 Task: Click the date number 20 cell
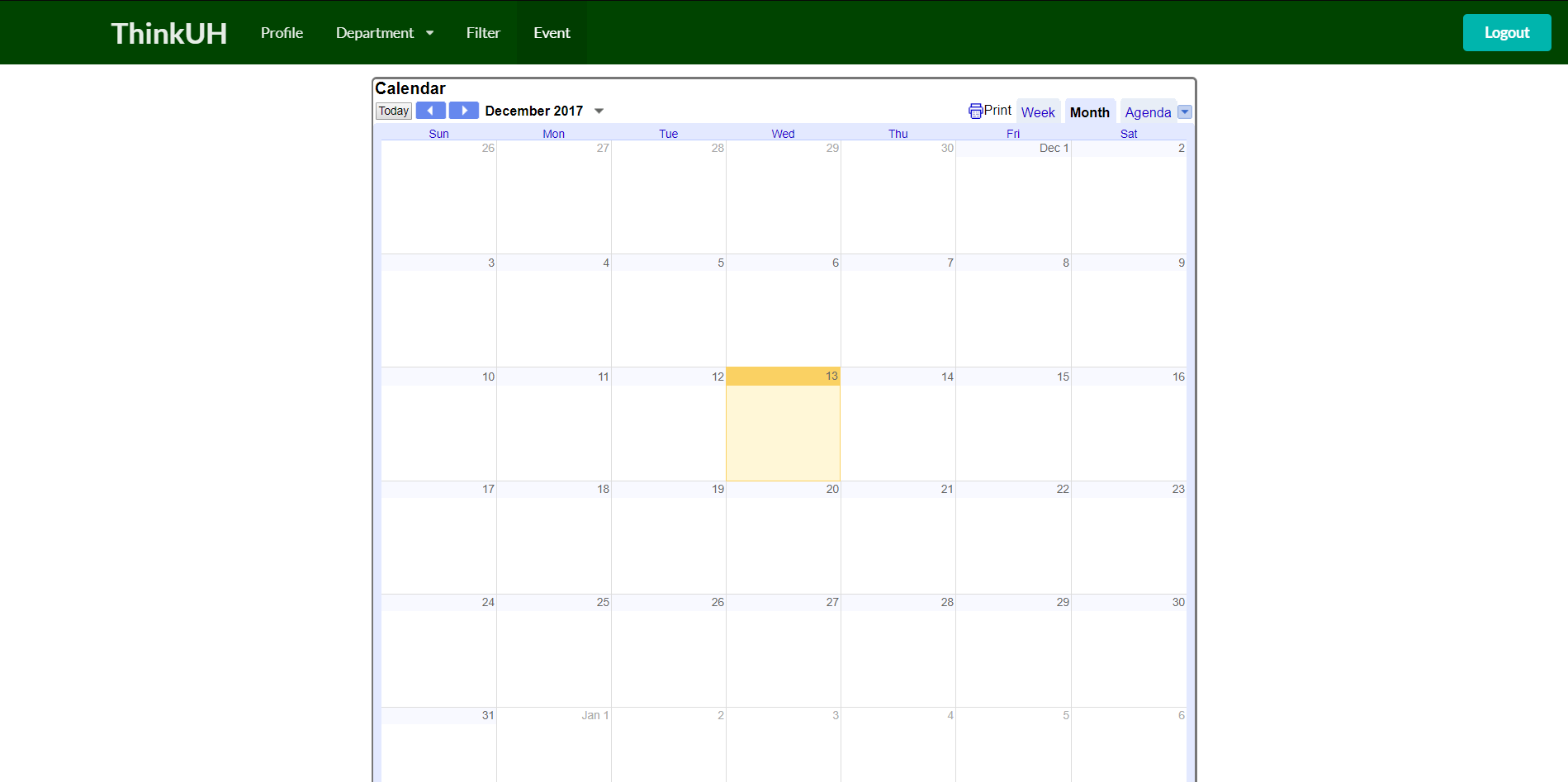(x=832, y=489)
